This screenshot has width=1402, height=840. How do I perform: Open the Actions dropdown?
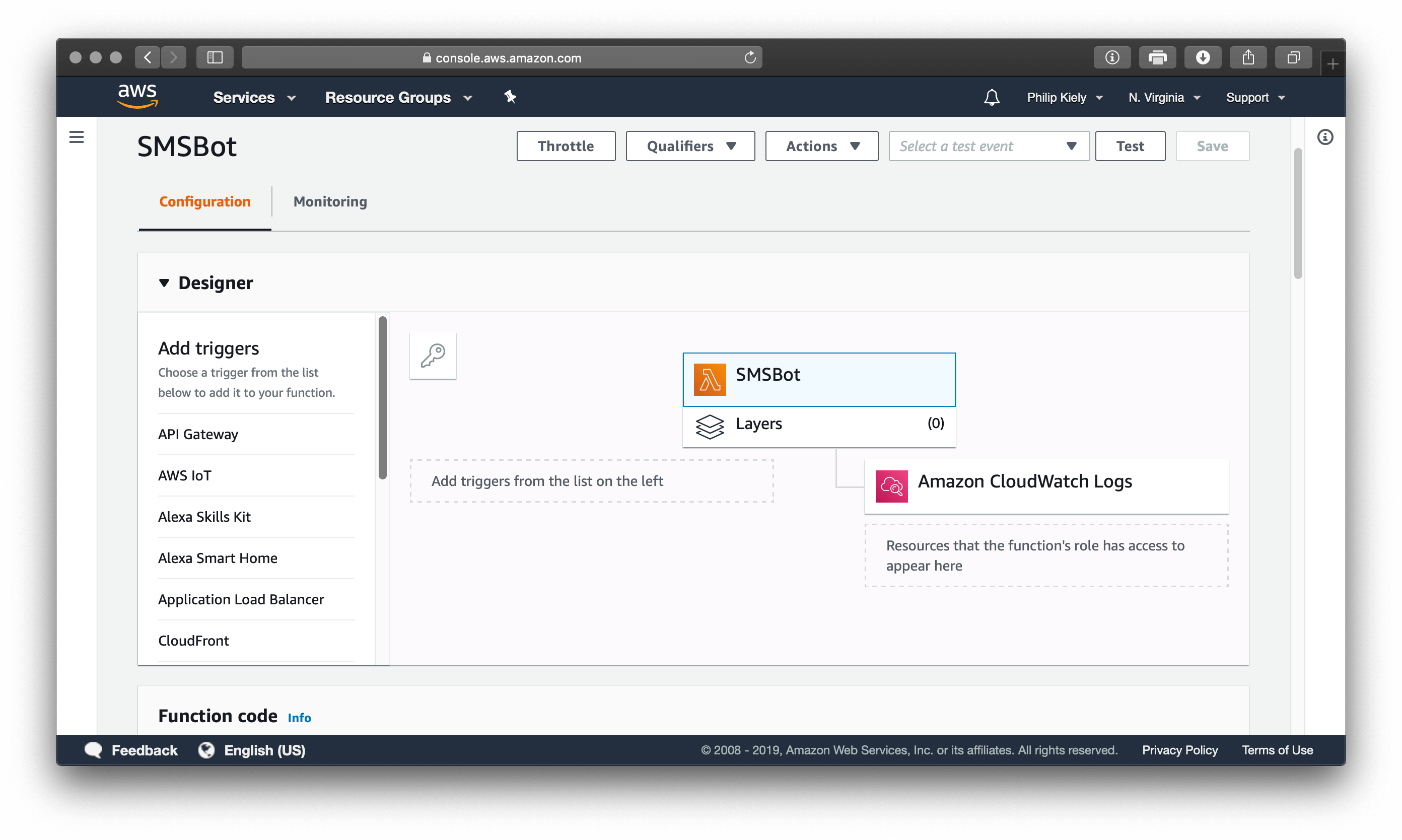[x=821, y=146]
